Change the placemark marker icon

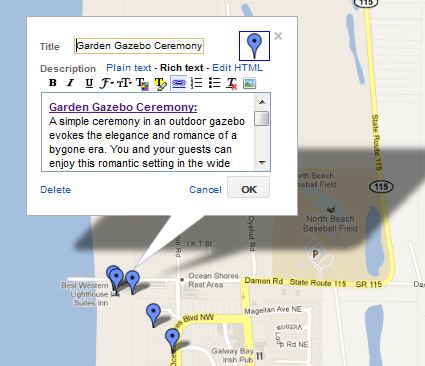pos(254,46)
